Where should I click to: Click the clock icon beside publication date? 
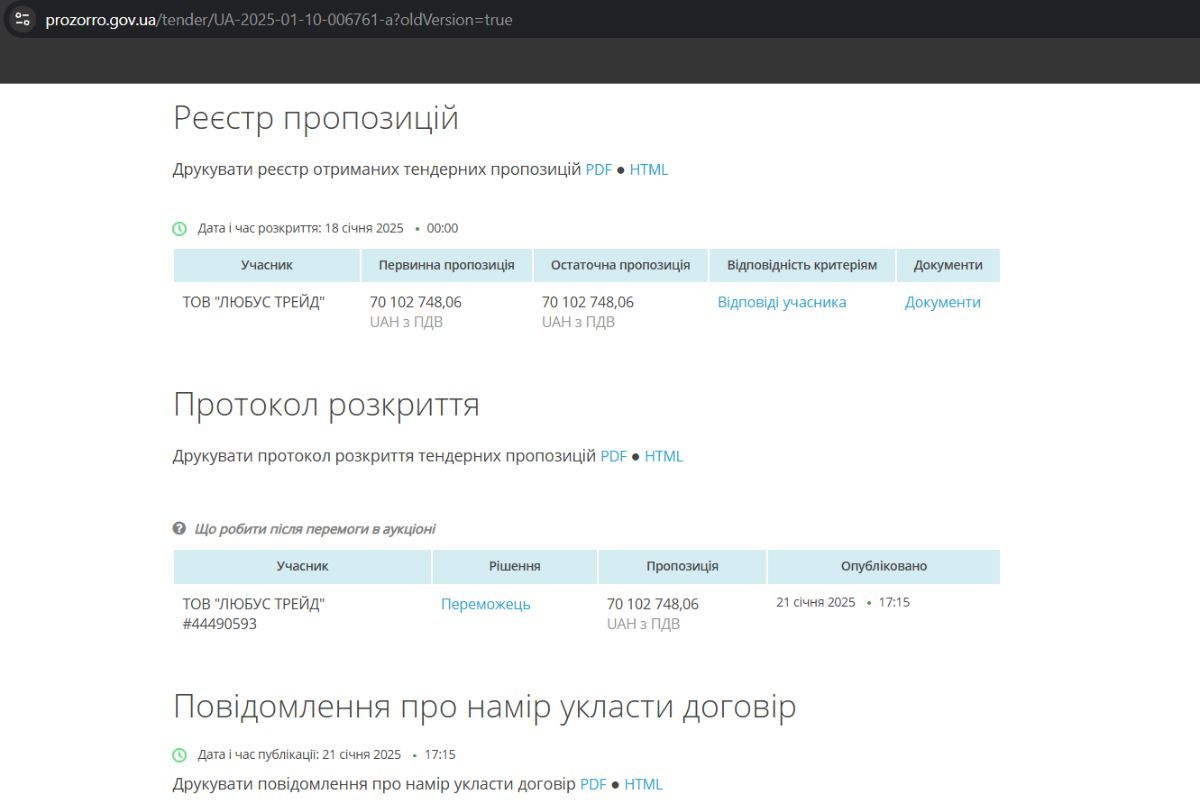(x=180, y=755)
